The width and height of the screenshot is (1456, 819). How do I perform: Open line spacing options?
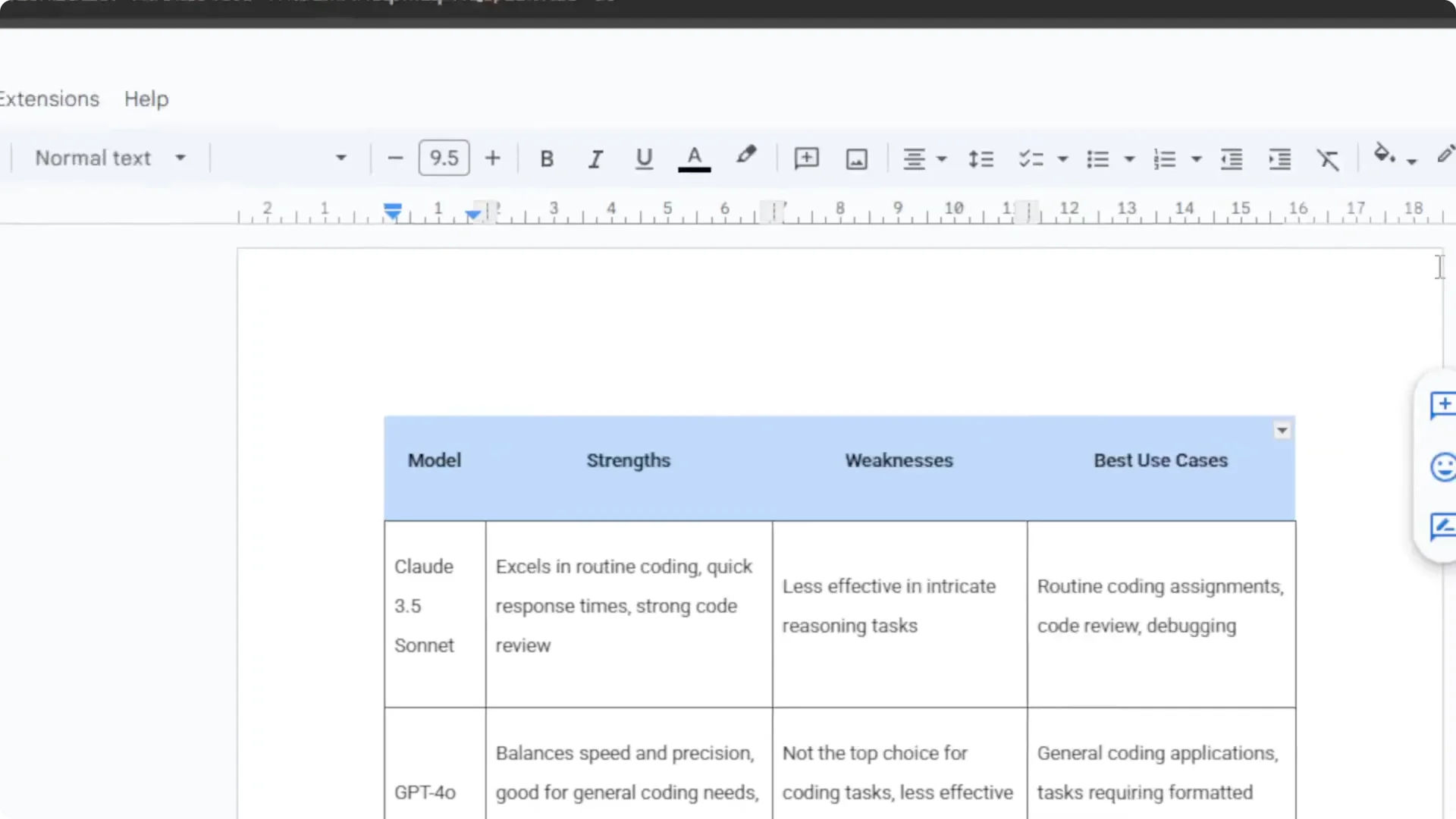[981, 158]
